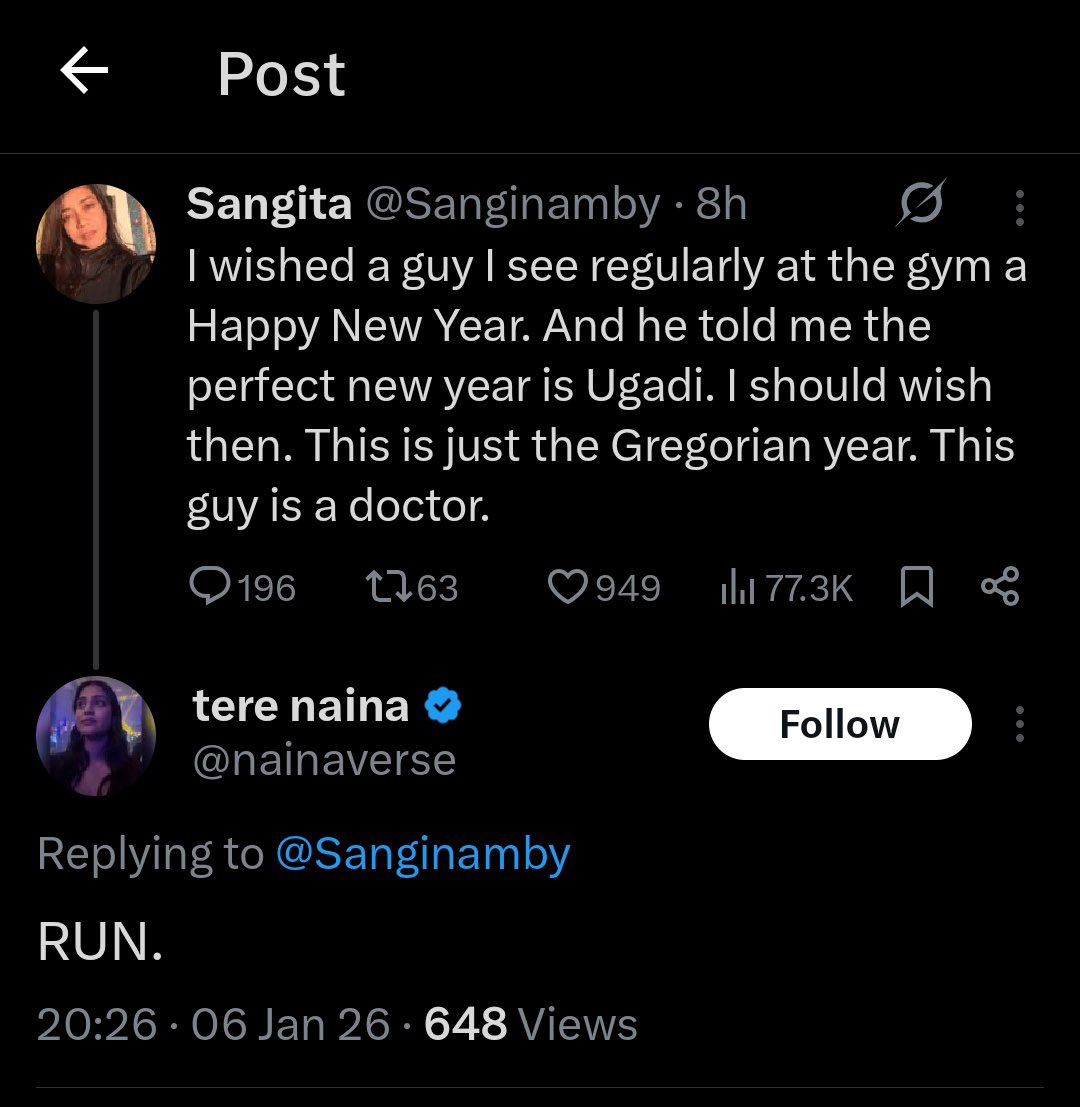Open tere naina's profile picture
The width and height of the screenshot is (1080, 1107).
[x=96, y=736]
